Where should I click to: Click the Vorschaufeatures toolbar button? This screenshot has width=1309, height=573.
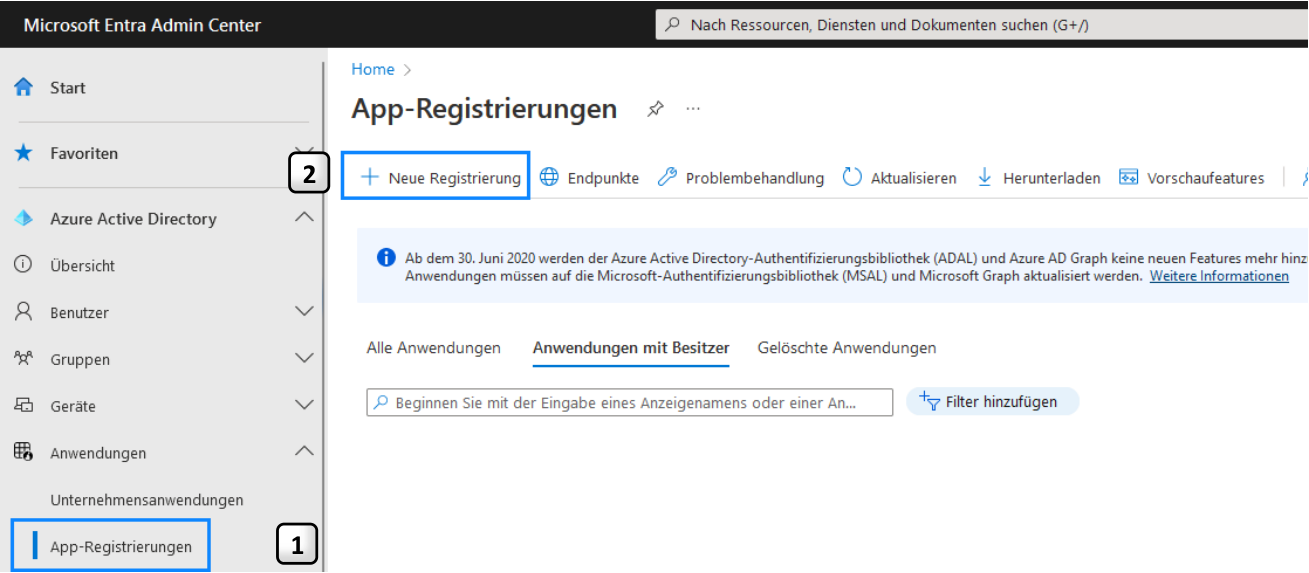point(1192,177)
